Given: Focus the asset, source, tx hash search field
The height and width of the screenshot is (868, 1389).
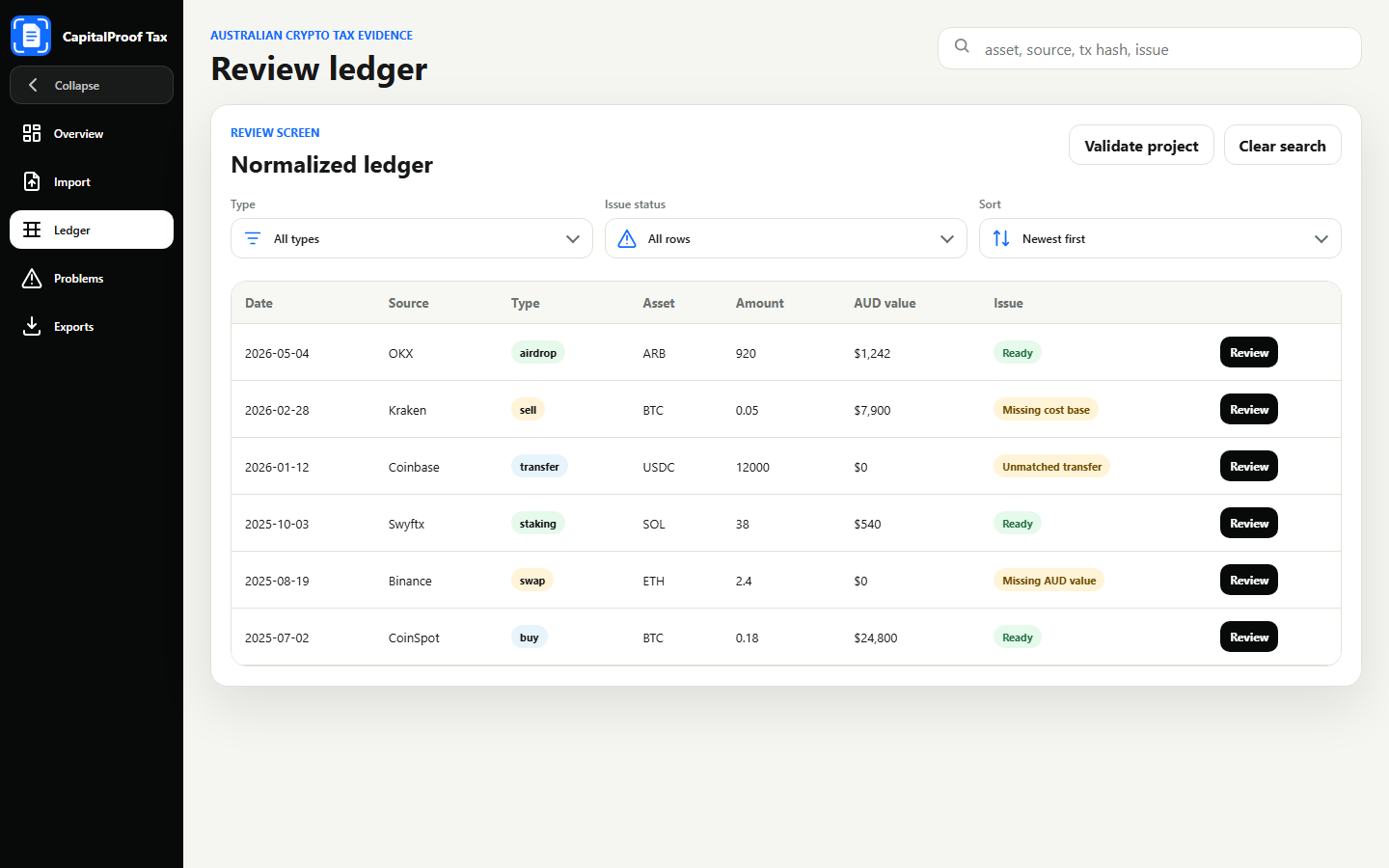Looking at the screenshot, I should click(1150, 48).
